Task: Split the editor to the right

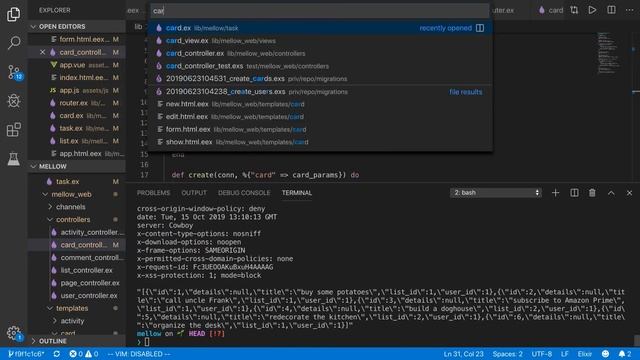Action: point(611,10)
